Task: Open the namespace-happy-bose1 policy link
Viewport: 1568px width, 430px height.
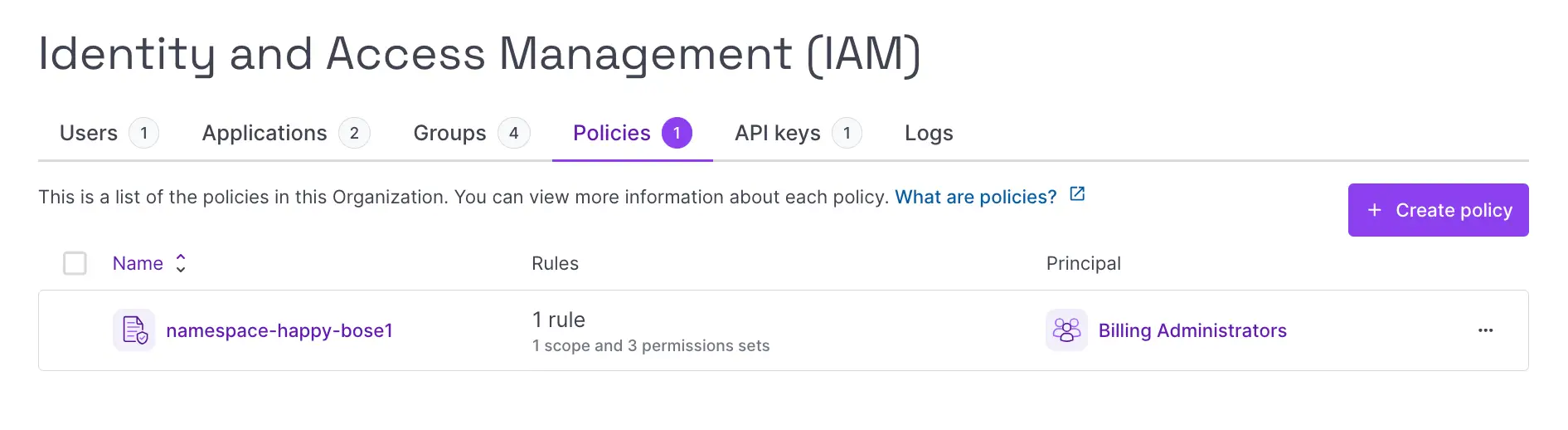Action: tap(279, 330)
